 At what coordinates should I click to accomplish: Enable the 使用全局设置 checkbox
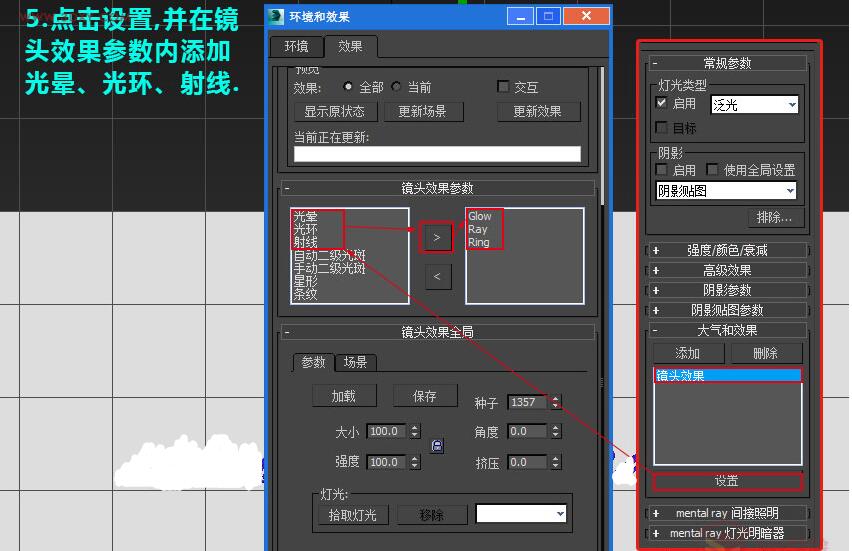(x=712, y=170)
